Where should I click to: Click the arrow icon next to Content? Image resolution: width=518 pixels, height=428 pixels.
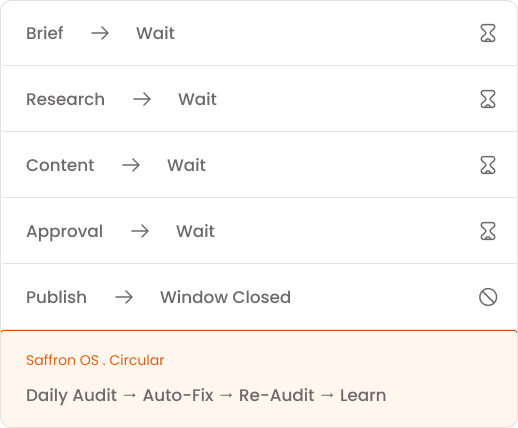[131, 165]
